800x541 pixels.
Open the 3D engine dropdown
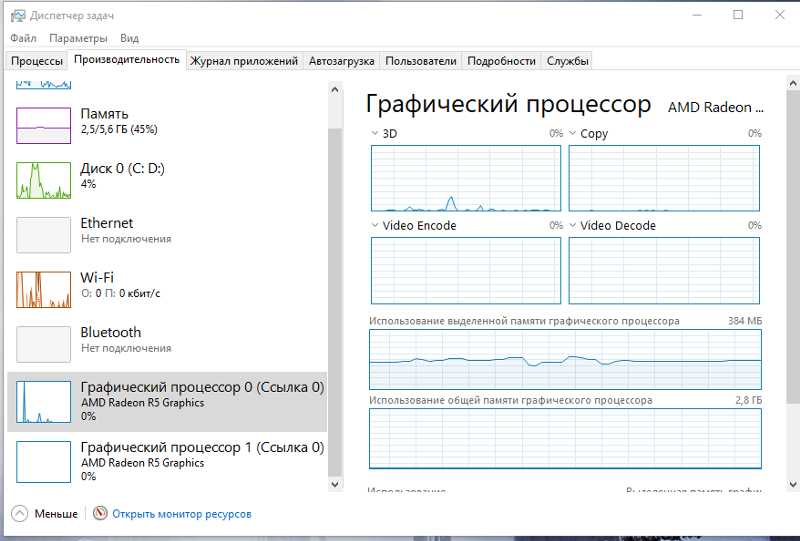click(375, 133)
